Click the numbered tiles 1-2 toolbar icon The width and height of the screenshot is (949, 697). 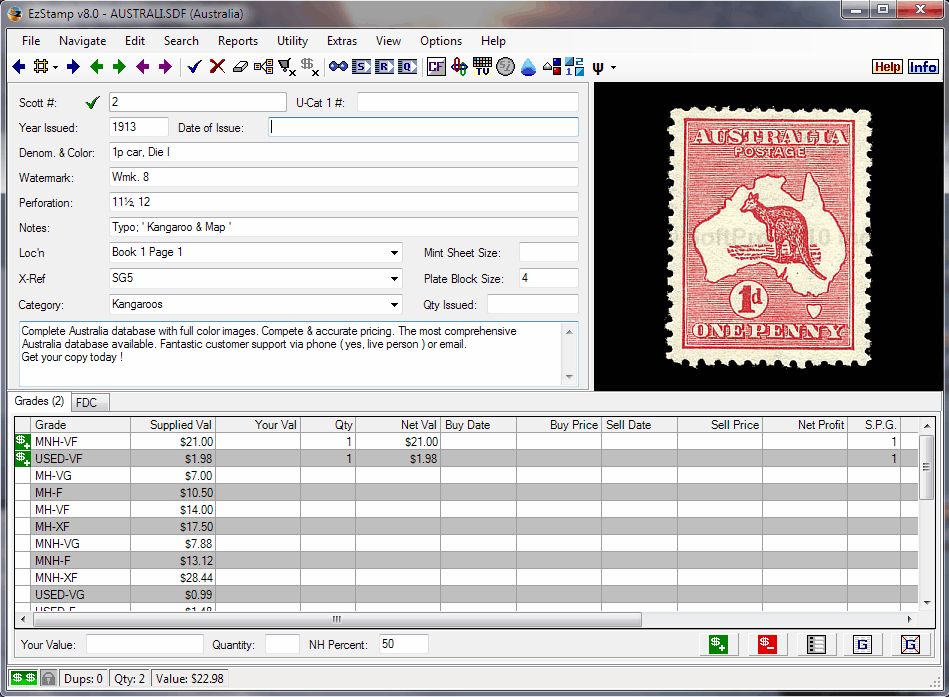[574, 67]
